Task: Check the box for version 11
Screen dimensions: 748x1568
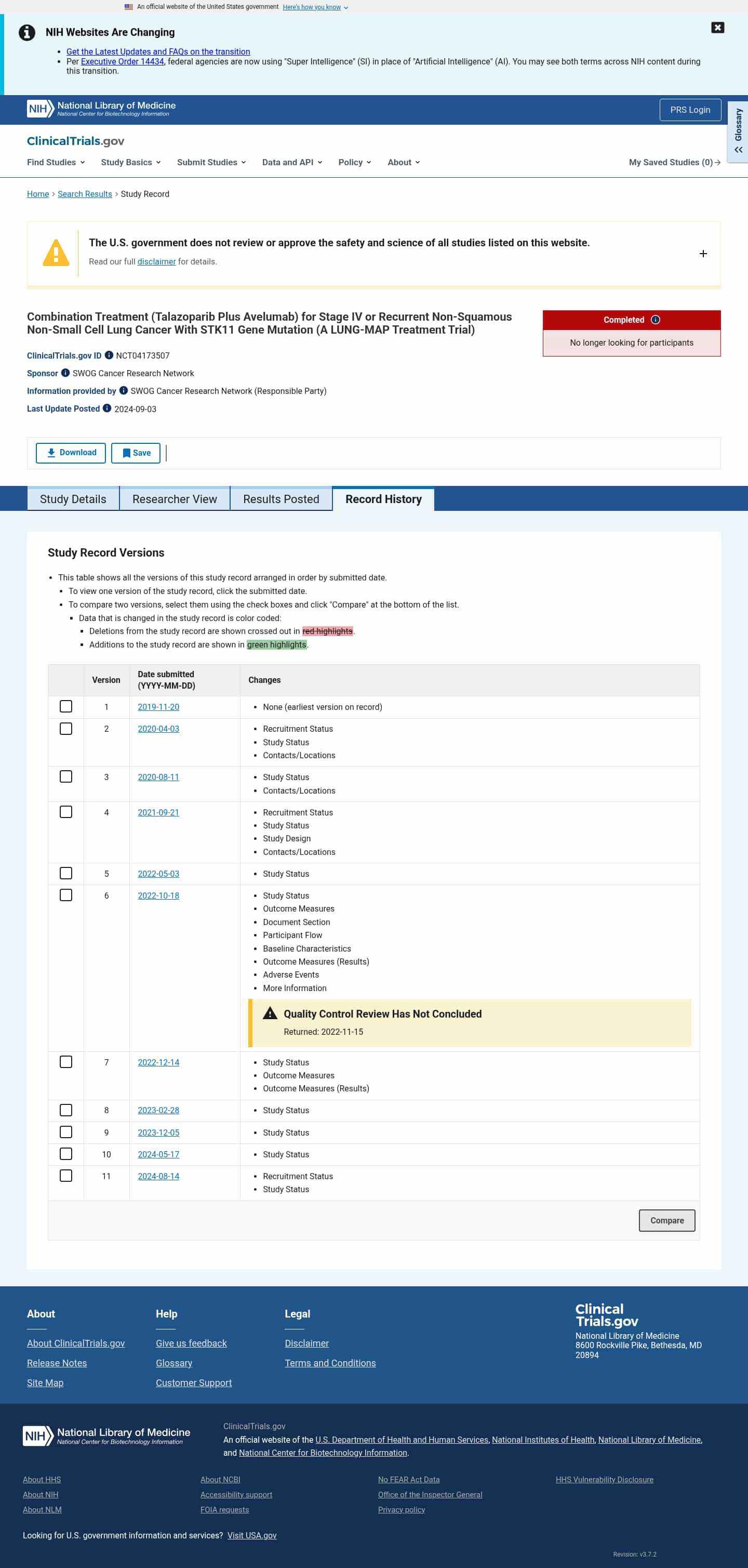Action: (x=65, y=1176)
